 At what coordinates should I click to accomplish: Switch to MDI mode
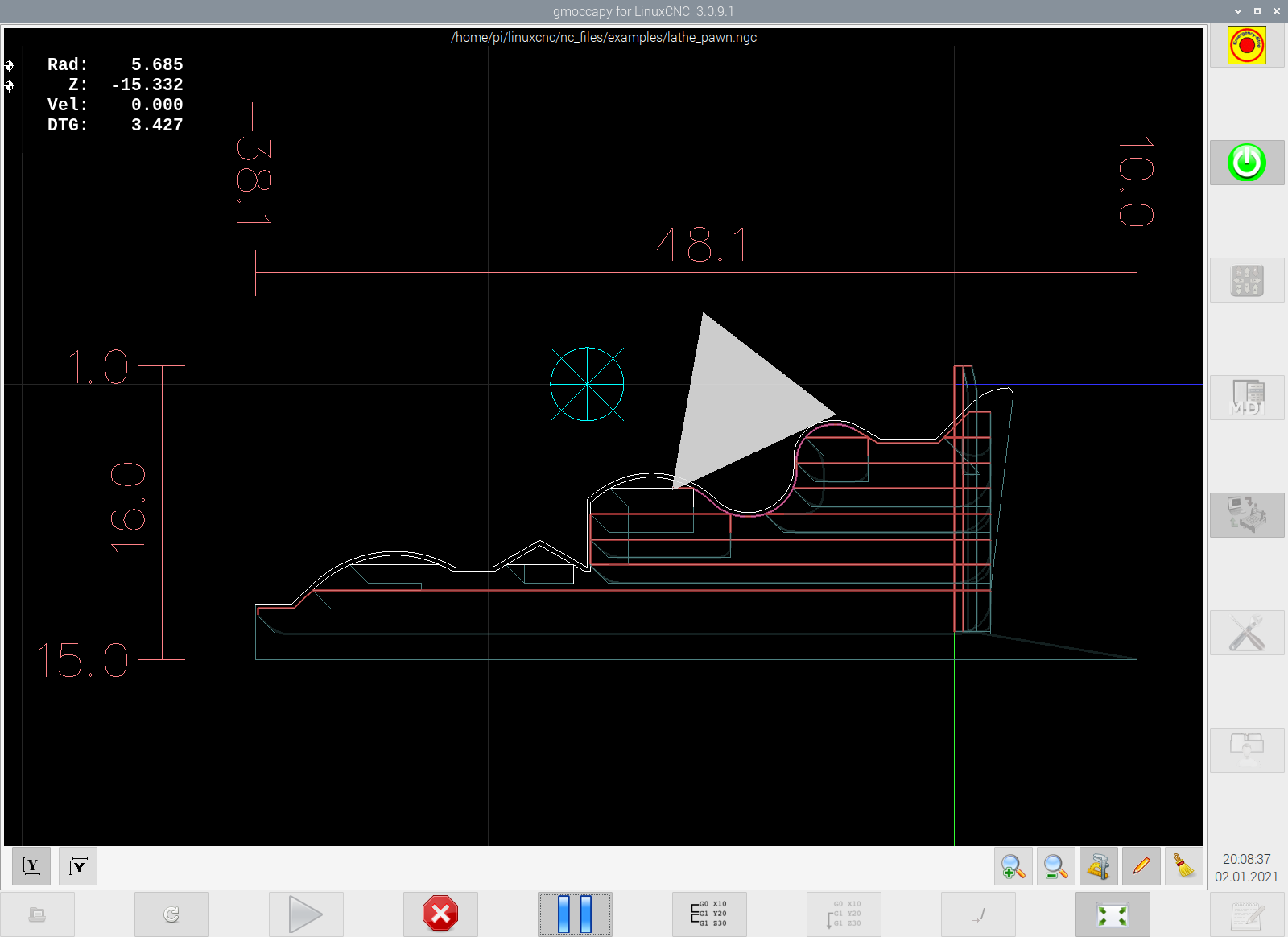[x=1246, y=398]
